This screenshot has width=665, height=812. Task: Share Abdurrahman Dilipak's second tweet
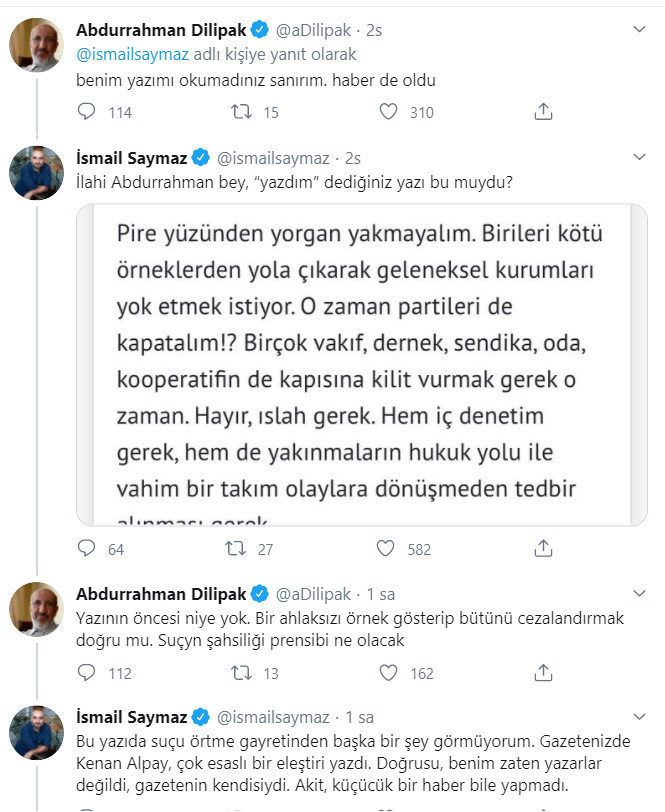(543, 674)
